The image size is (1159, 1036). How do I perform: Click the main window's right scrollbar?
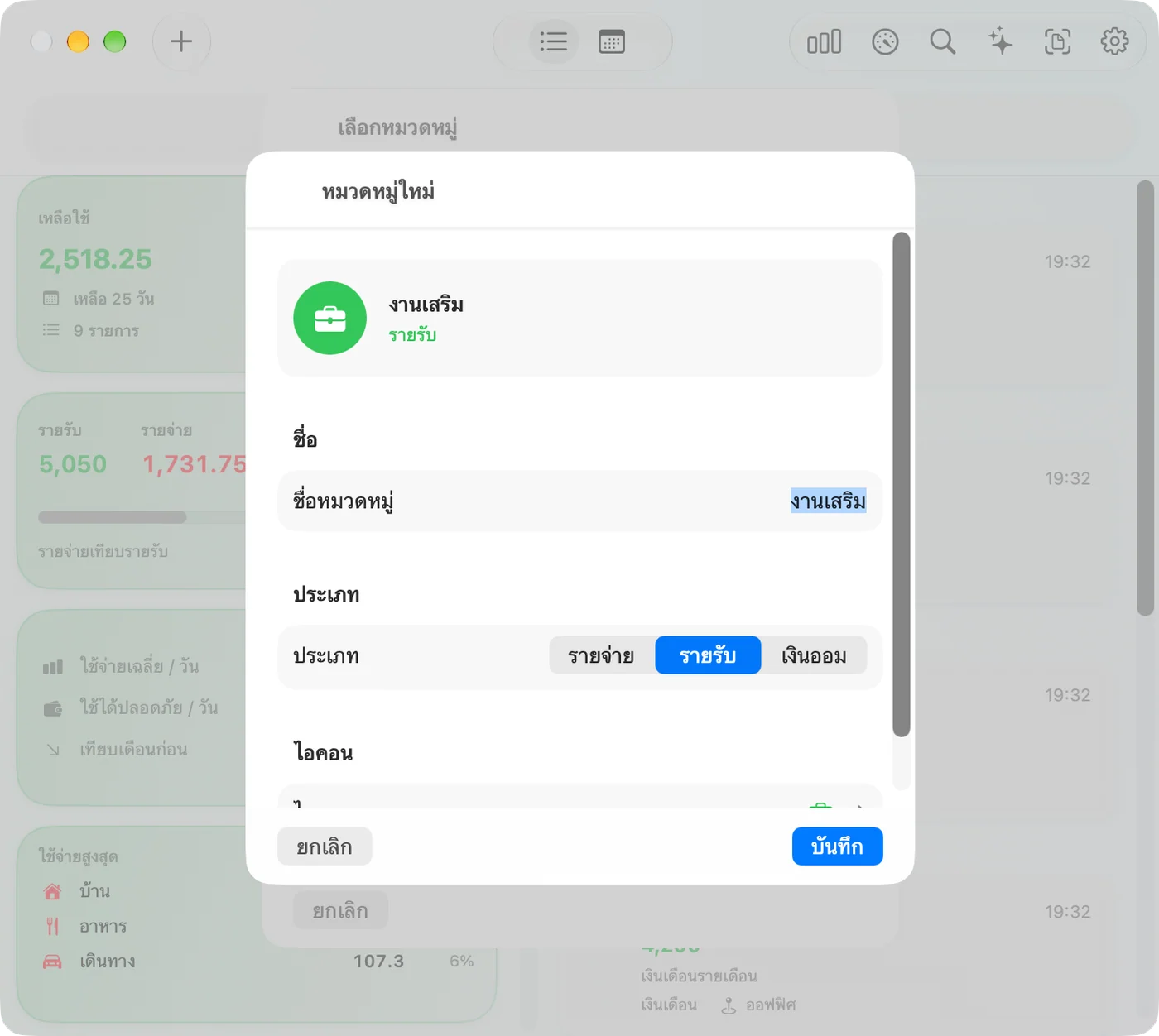click(1145, 399)
